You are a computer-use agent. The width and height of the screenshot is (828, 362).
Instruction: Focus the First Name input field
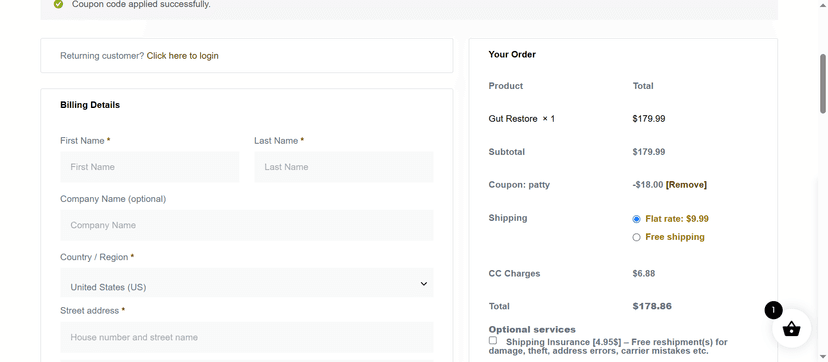(x=149, y=167)
